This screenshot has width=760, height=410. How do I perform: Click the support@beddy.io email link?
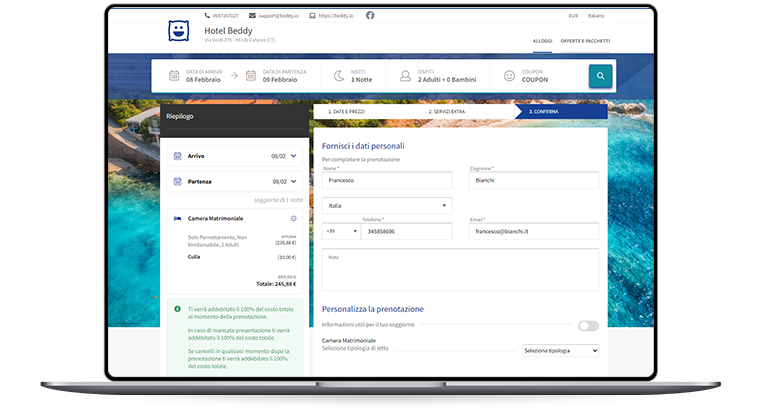coord(278,16)
